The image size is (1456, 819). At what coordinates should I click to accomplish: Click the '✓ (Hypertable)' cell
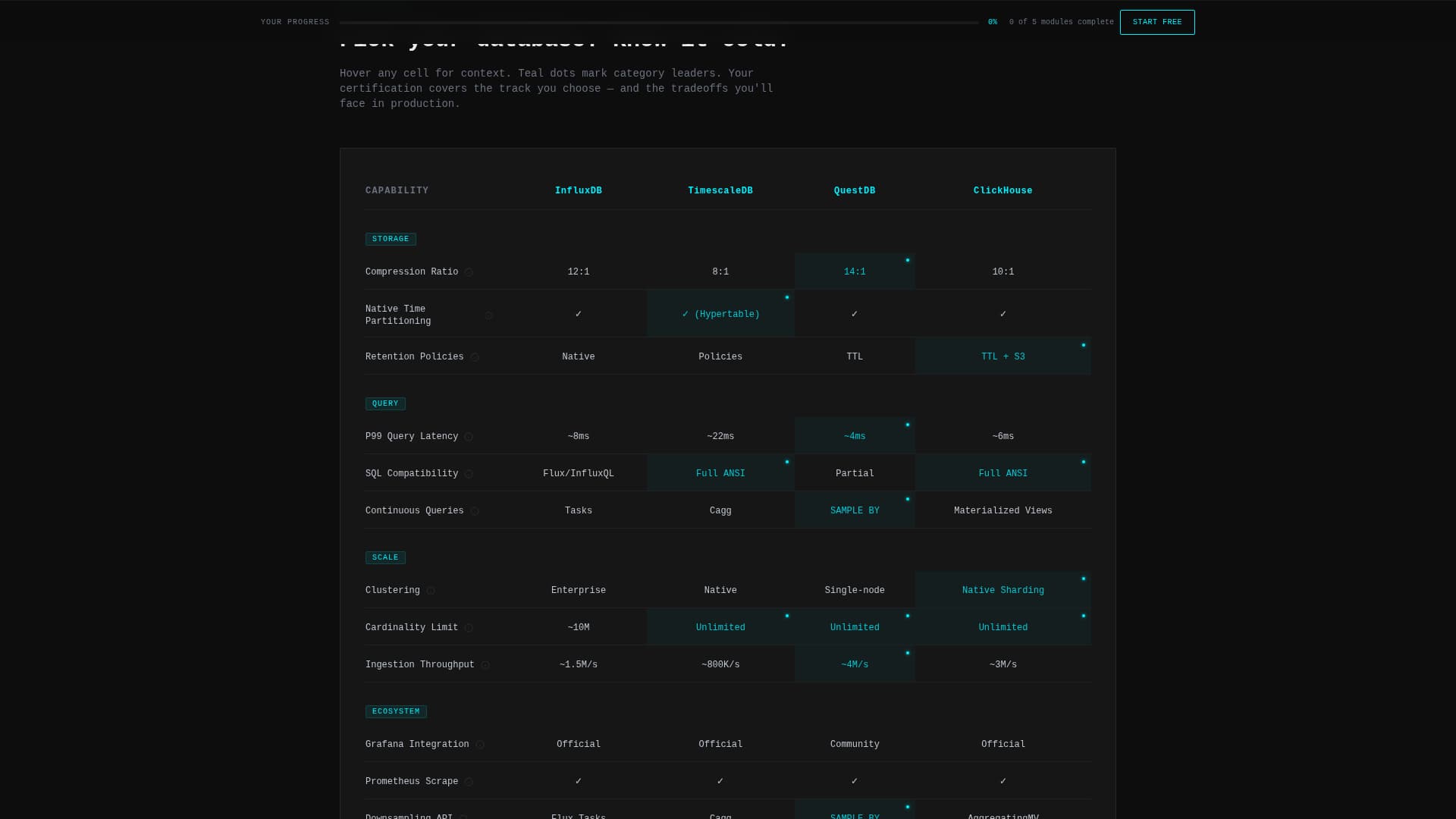tap(720, 314)
